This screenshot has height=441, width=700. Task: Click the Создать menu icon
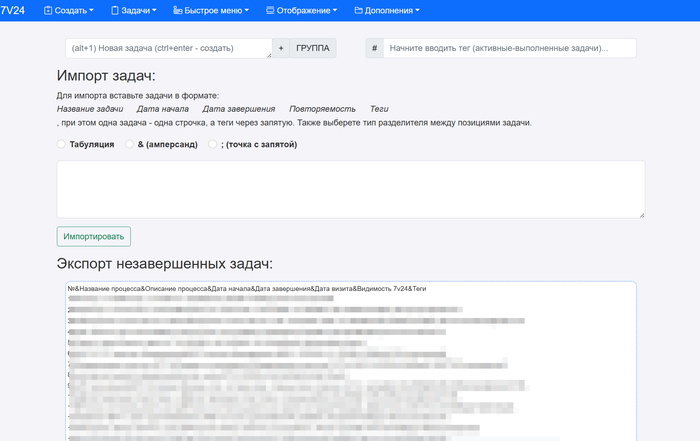click(48, 11)
